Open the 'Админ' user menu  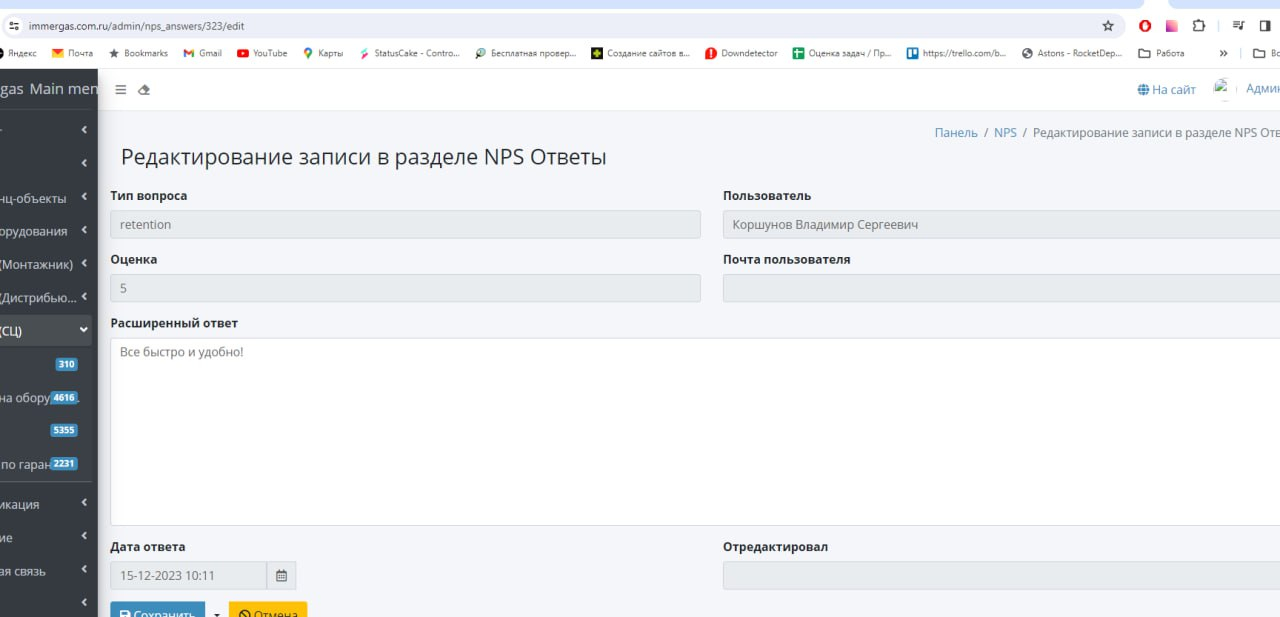point(1262,89)
